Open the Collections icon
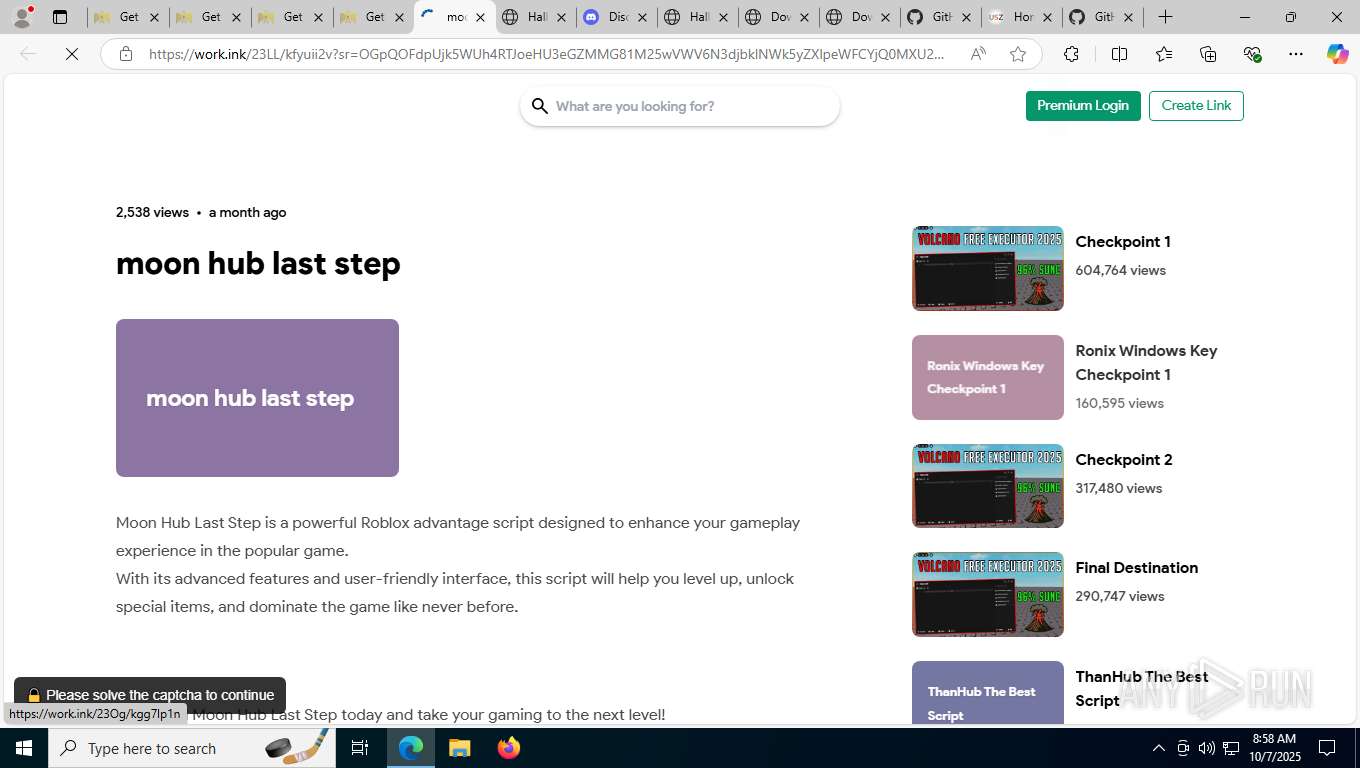Screen dimensions: 1360x768 (x=1208, y=54)
